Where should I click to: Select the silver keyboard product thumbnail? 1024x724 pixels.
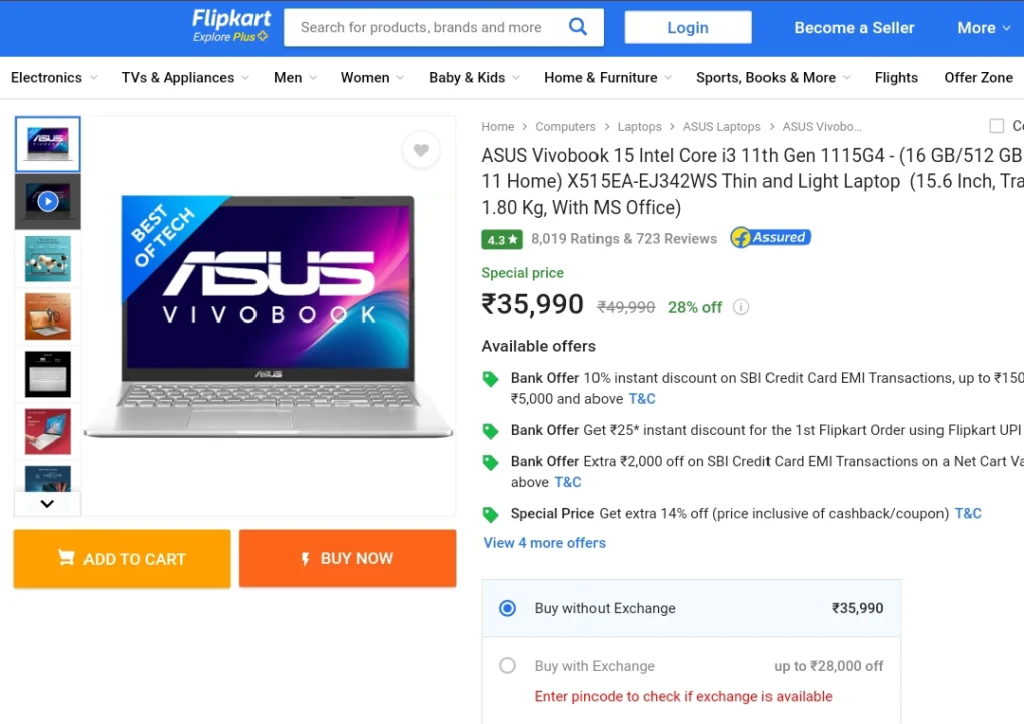coord(48,374)
